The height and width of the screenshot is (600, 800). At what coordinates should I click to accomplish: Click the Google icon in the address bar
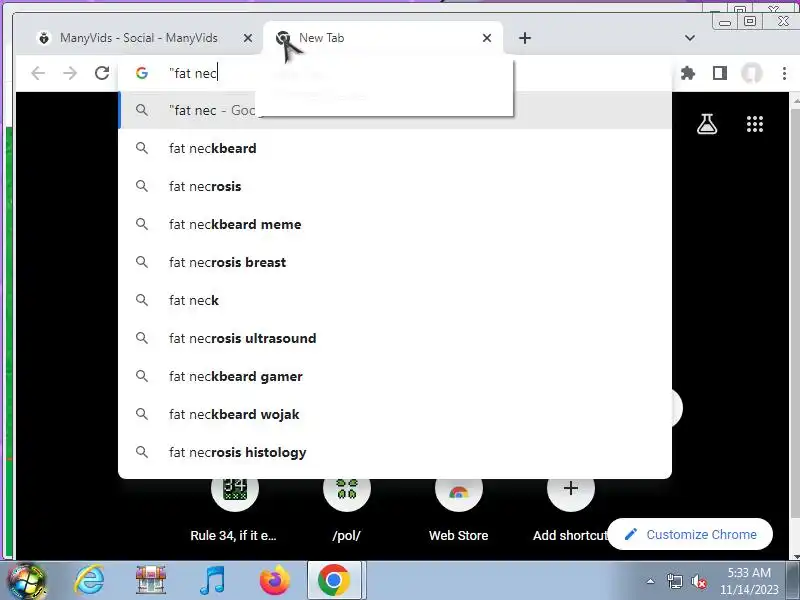[142, 73]
